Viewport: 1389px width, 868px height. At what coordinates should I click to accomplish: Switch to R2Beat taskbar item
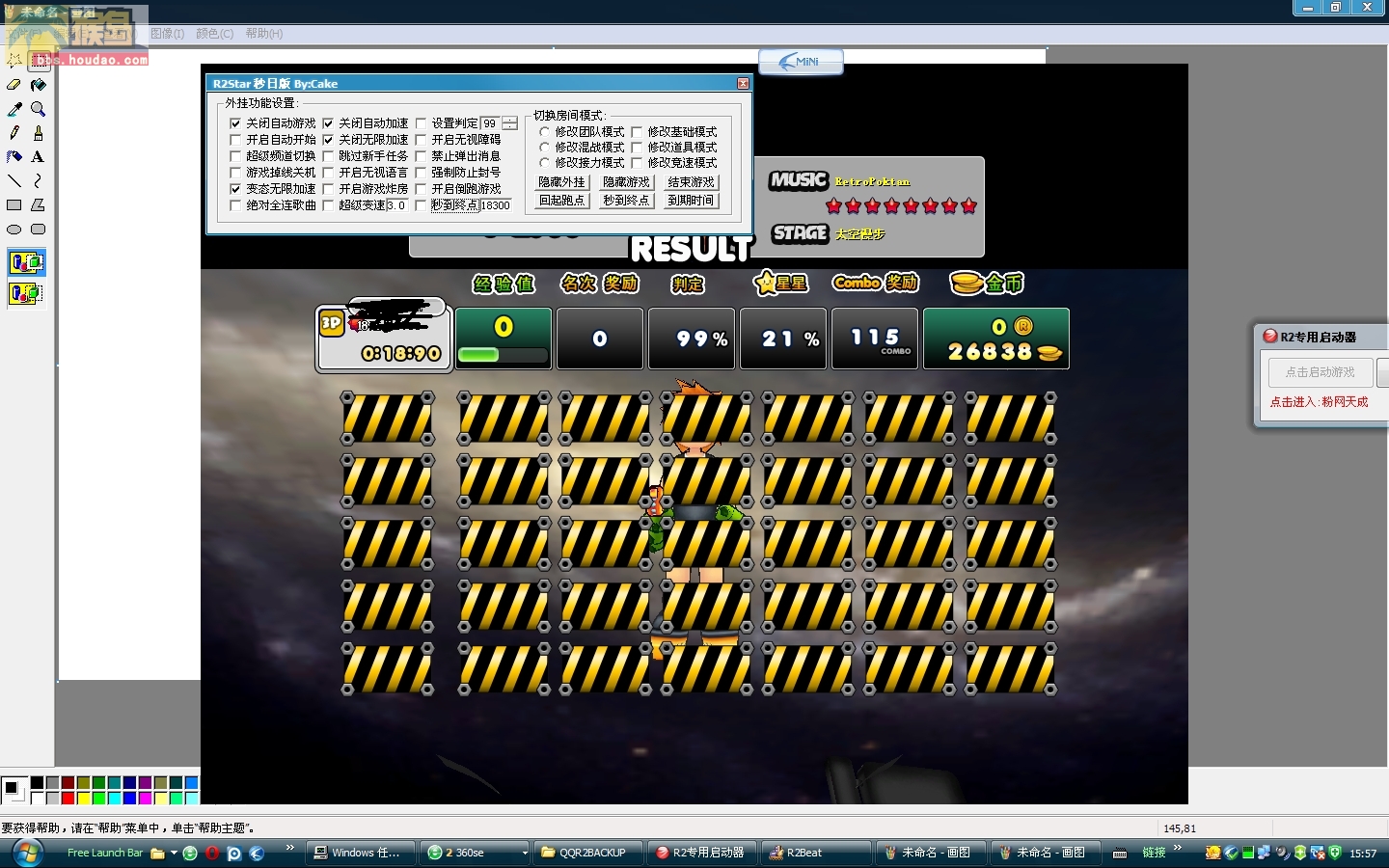pos(814,853)
